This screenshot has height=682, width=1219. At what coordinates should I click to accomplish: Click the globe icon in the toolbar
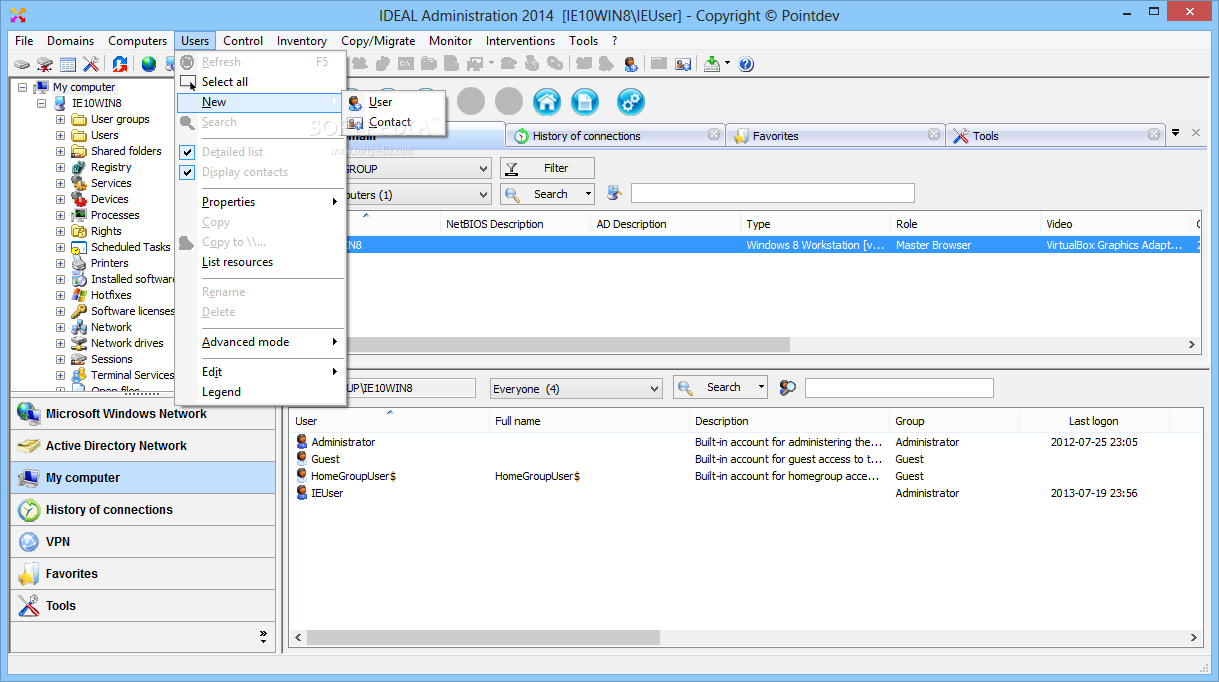(149, 64)
